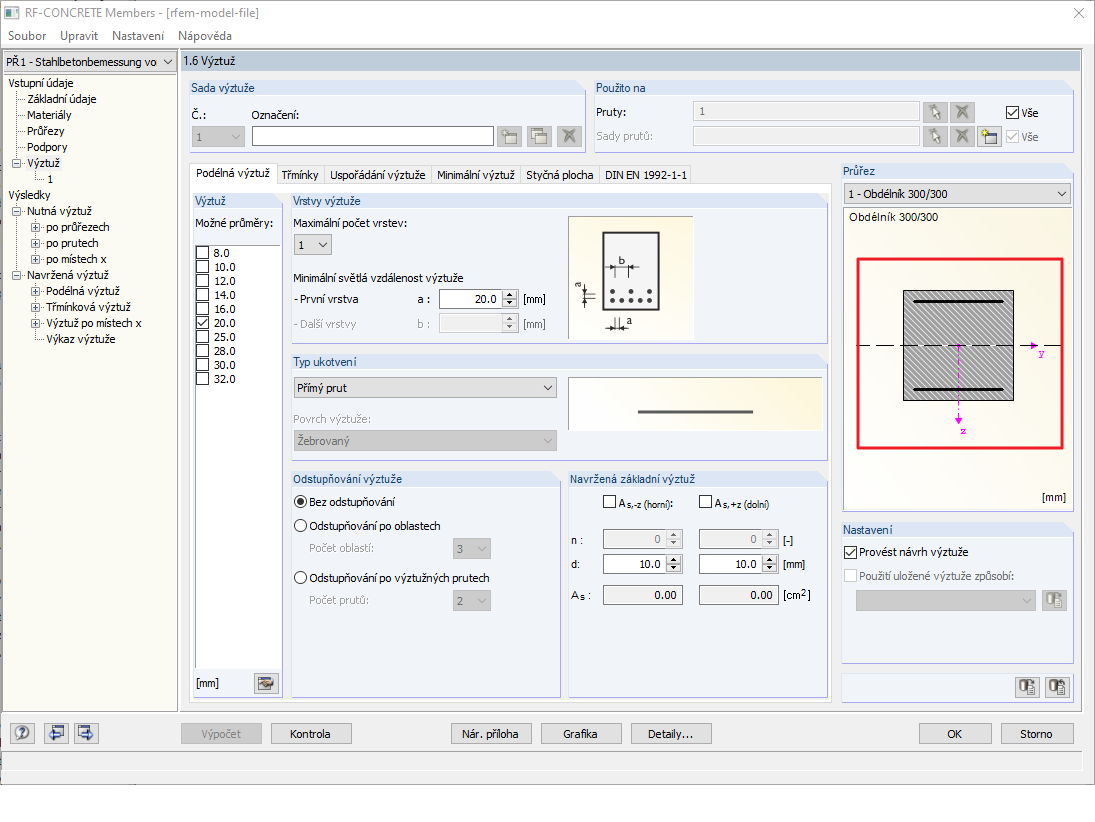Click the left cross-section info icon under Nastavení panel

(1027, 687)
